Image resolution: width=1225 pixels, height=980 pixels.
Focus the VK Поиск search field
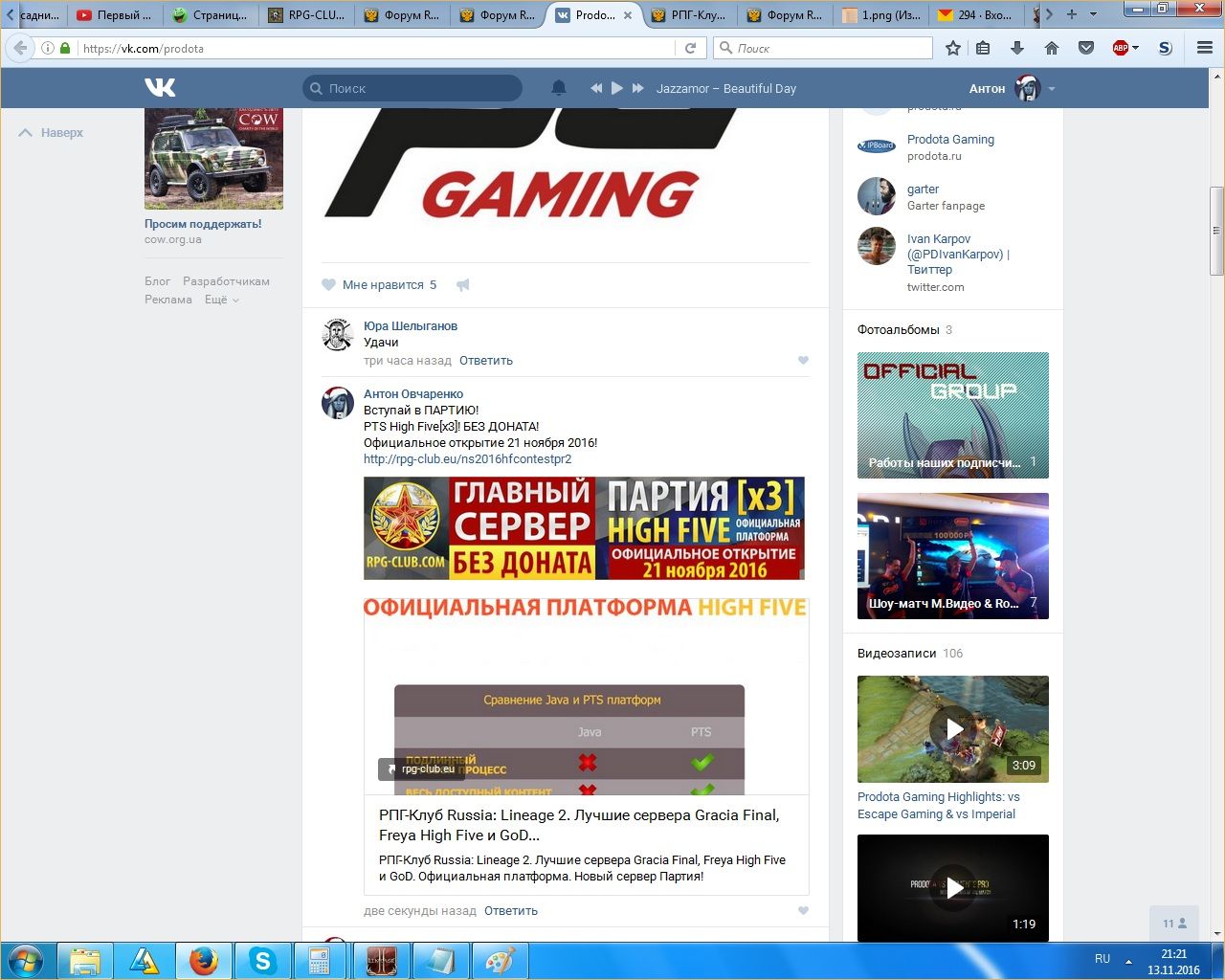412,88
